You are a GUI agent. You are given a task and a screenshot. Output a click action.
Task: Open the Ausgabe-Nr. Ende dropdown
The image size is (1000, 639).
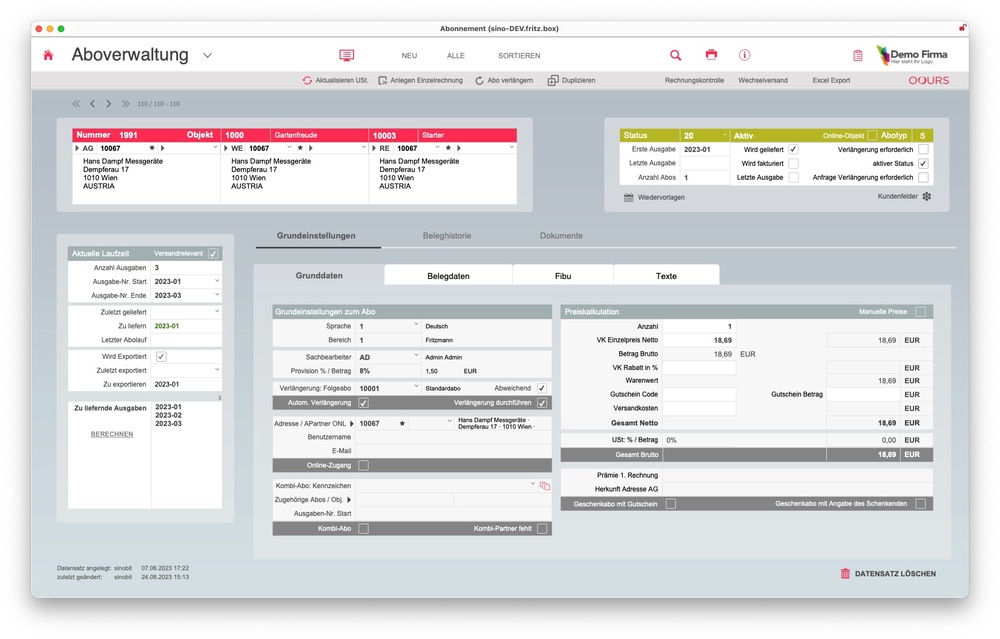[x=217, y=295]
